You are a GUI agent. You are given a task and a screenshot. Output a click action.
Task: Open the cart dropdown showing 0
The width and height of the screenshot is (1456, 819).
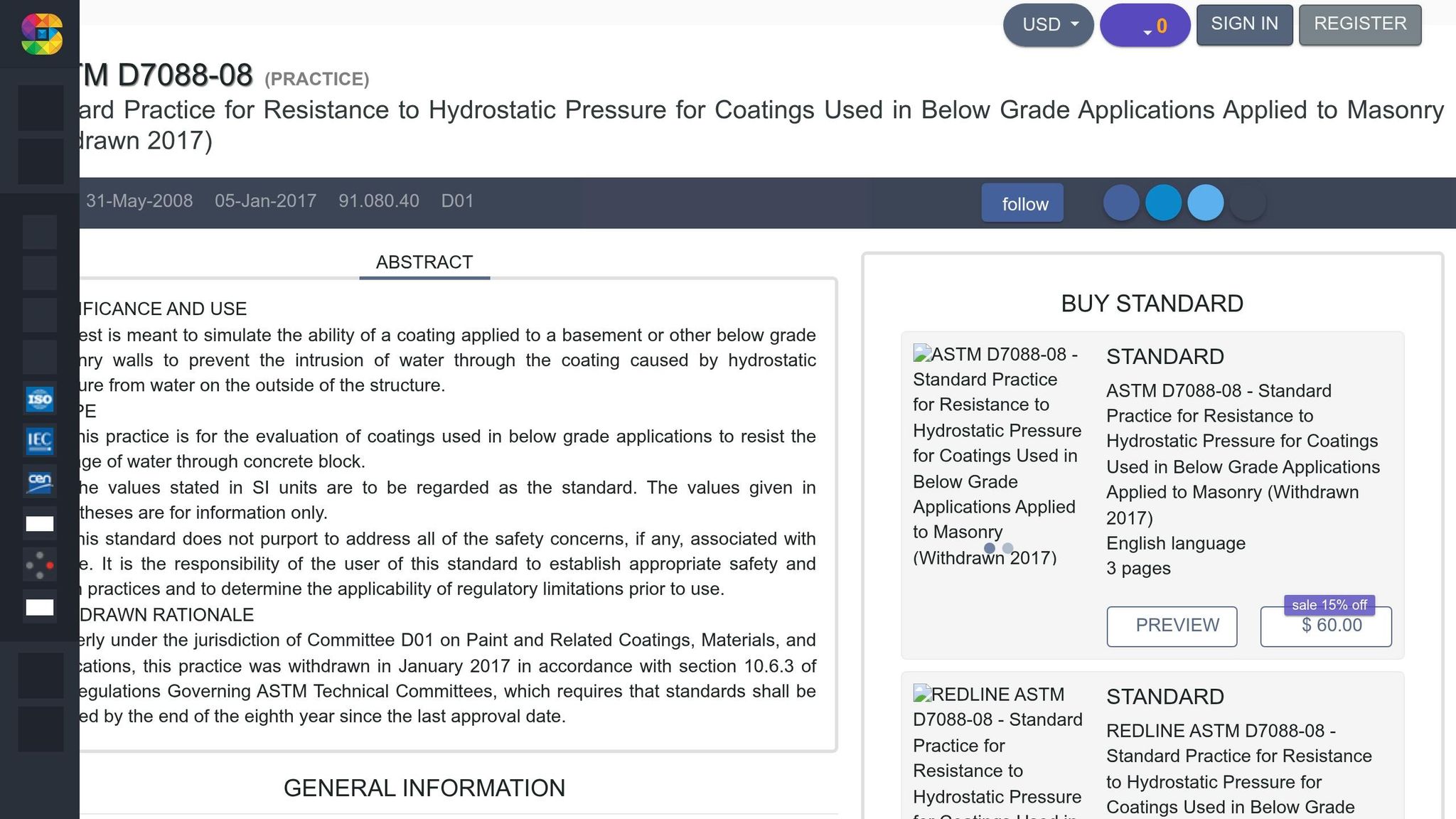coord(1145,26)
